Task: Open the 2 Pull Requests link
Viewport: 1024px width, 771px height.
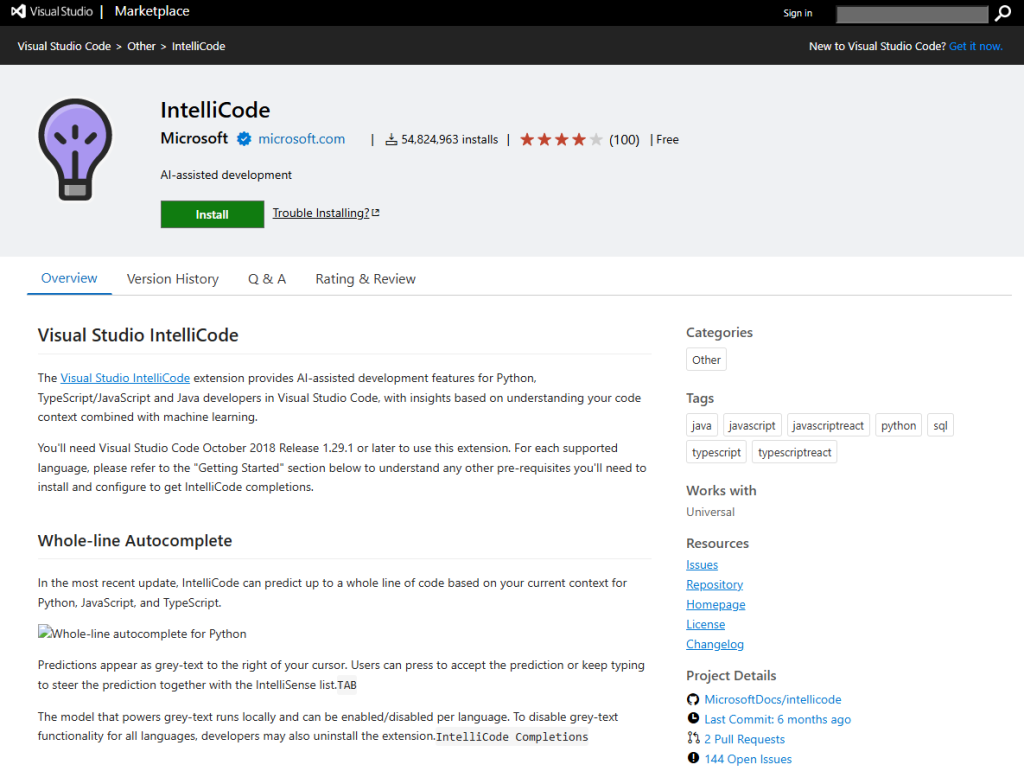Action: coord(744,739)
